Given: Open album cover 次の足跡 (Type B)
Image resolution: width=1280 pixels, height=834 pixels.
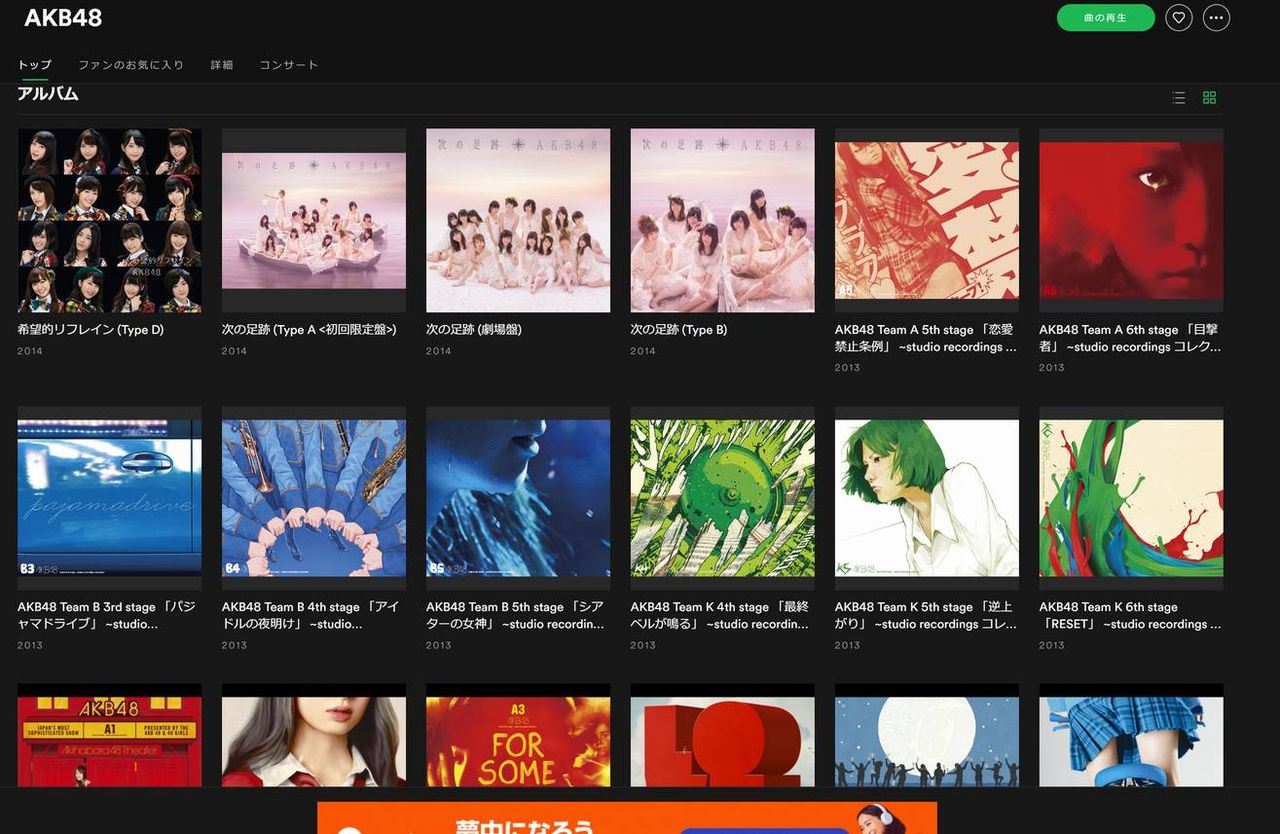Looking at the screenshot, I should [x=723, y=220].
